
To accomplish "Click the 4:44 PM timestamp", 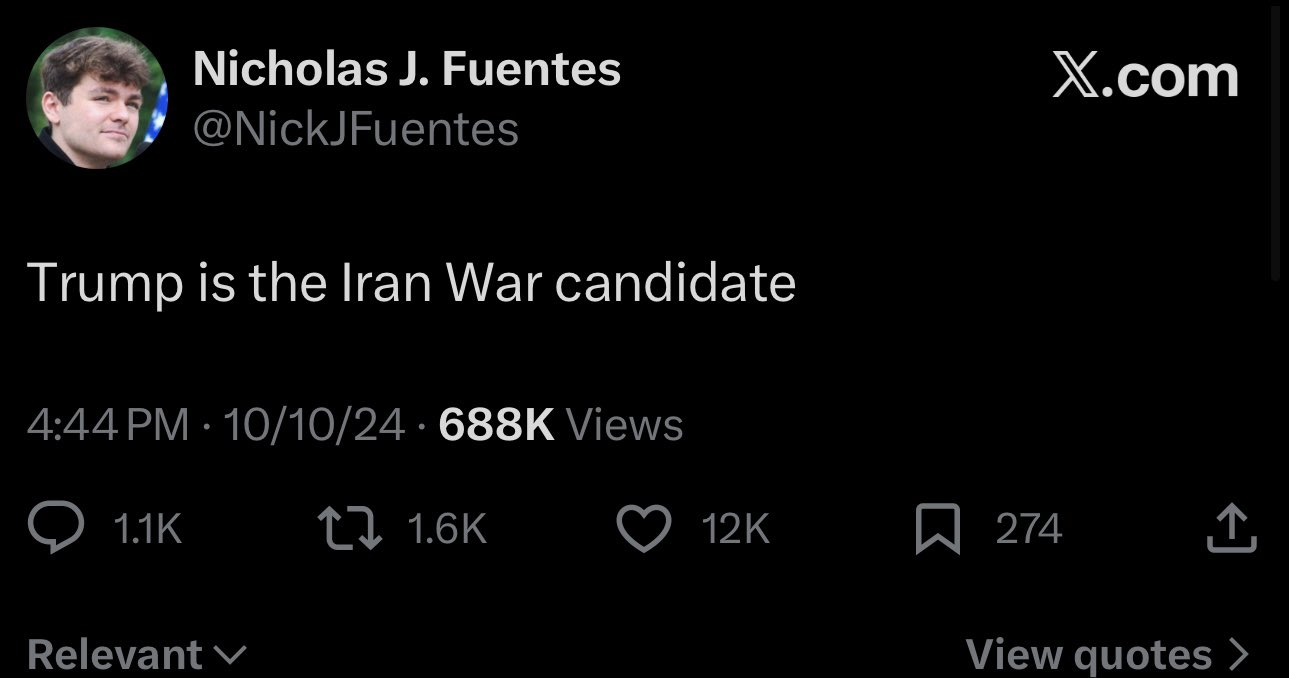I will (x=108, y=425).
